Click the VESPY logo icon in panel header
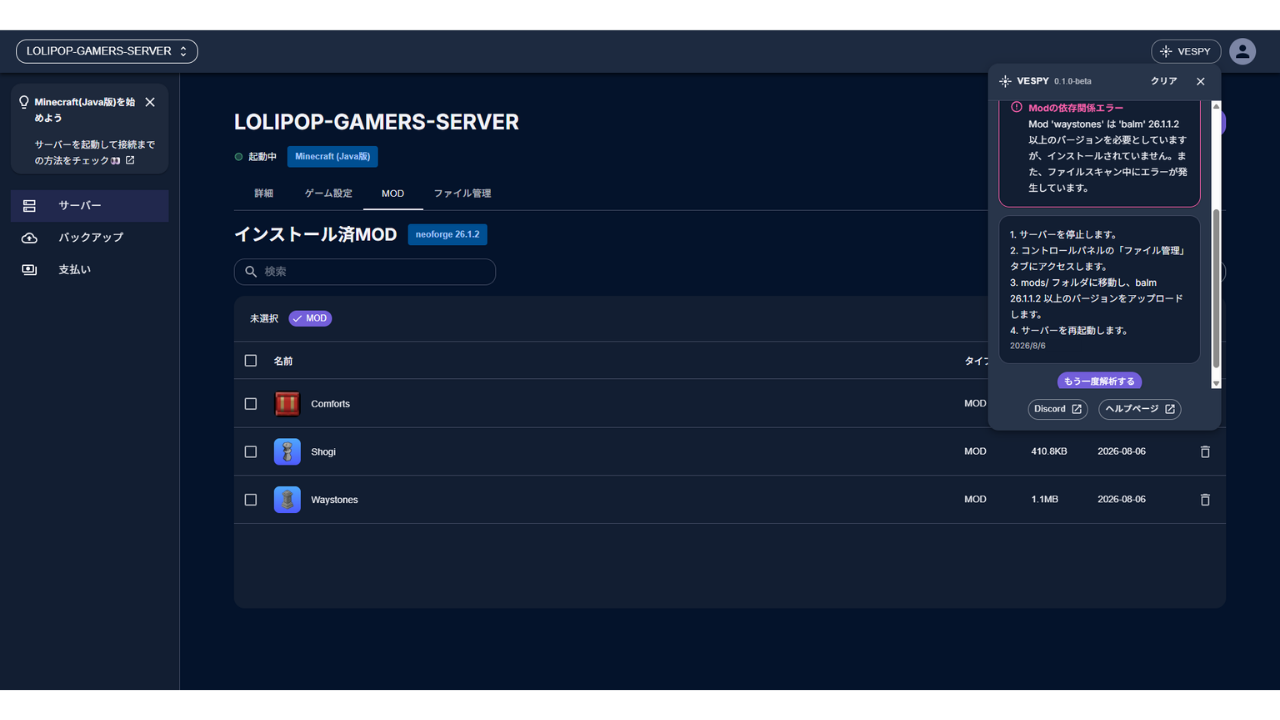Image resolution: width=1280 pixels, height=720 pixels. 1005,82
